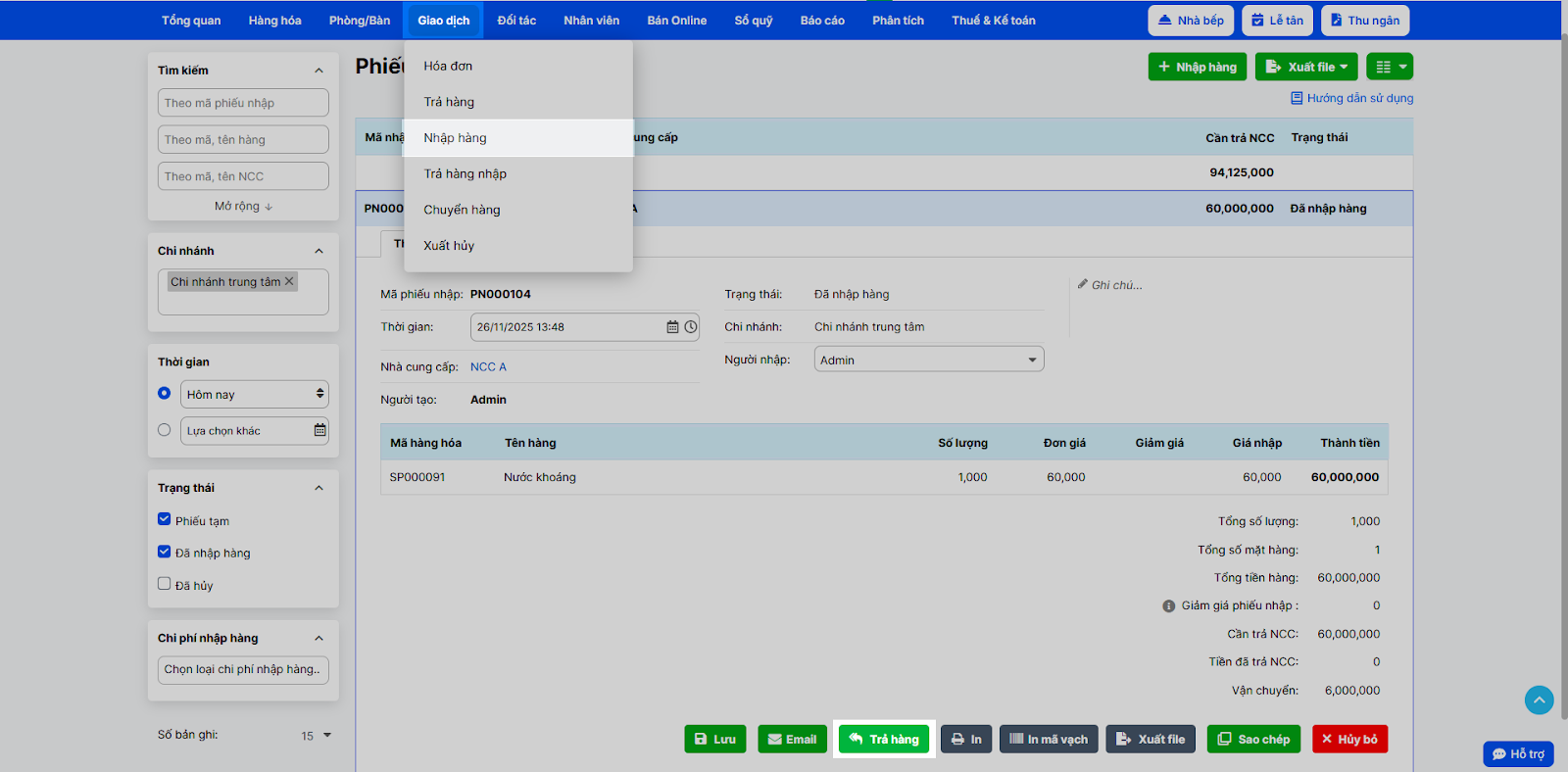Open the Tổng quan menu

pyautogui.click(x=191, y=21)
